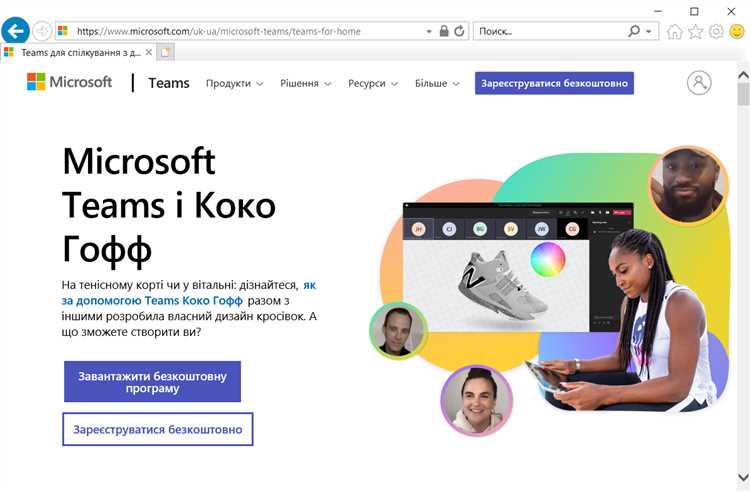
Task: Expand the Ресурси menu
Action: click(373, 83)
